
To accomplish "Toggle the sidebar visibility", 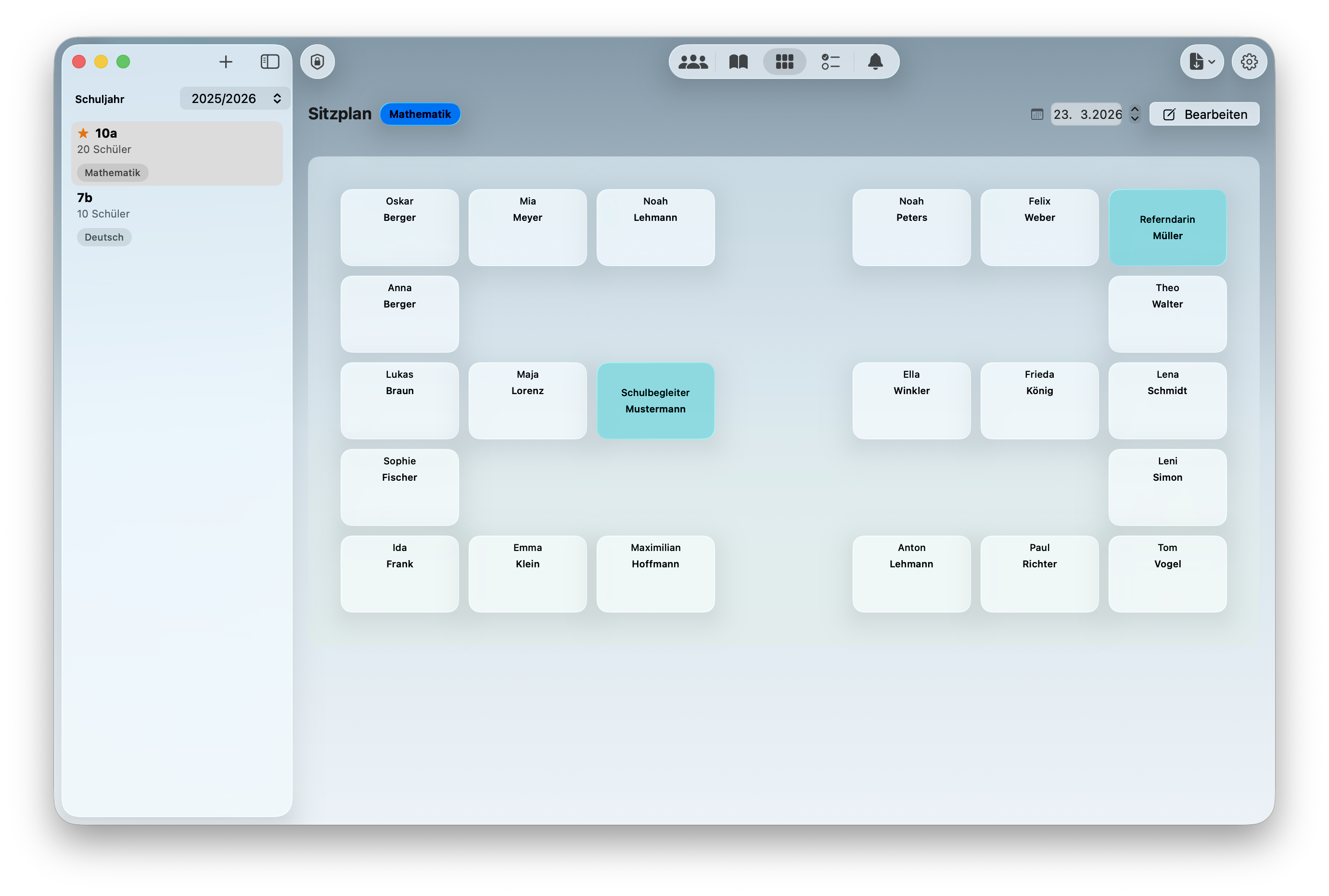I will [269, 62].
